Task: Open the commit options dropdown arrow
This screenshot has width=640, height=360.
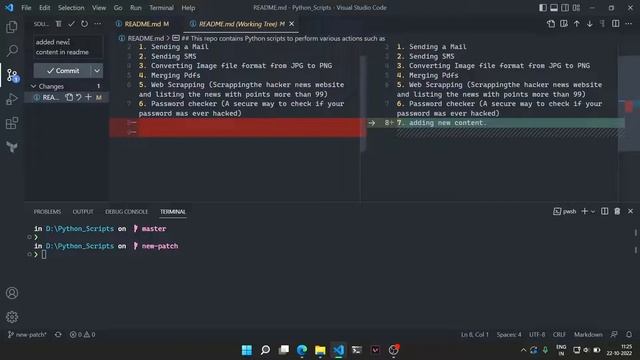Action: click(x=97, y=71)
